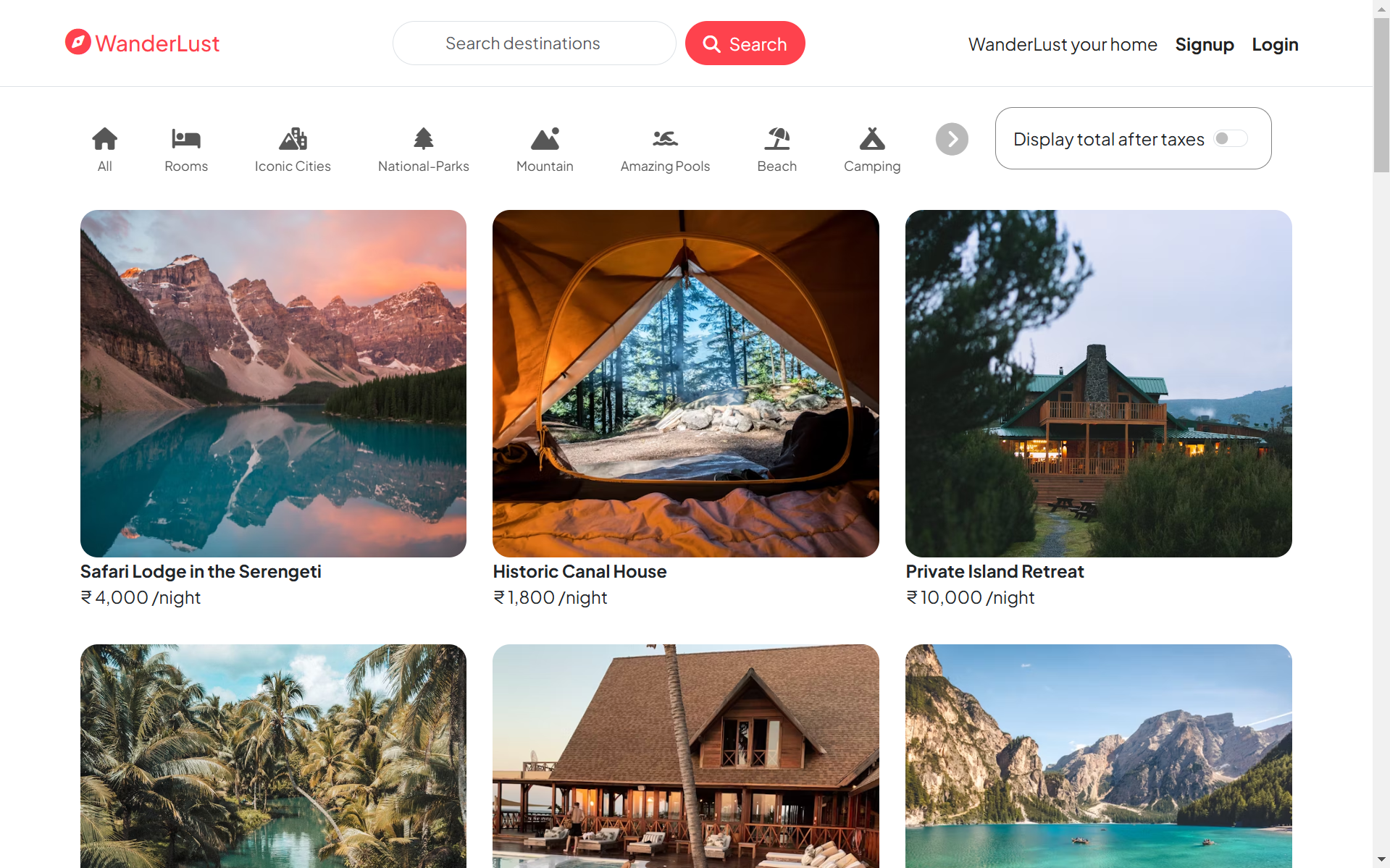Image resolution: width=1390 pixels, height=868 pixels.
Task: Open the Signup page link
Action: pyautogui.click(x=1204, y=45)
